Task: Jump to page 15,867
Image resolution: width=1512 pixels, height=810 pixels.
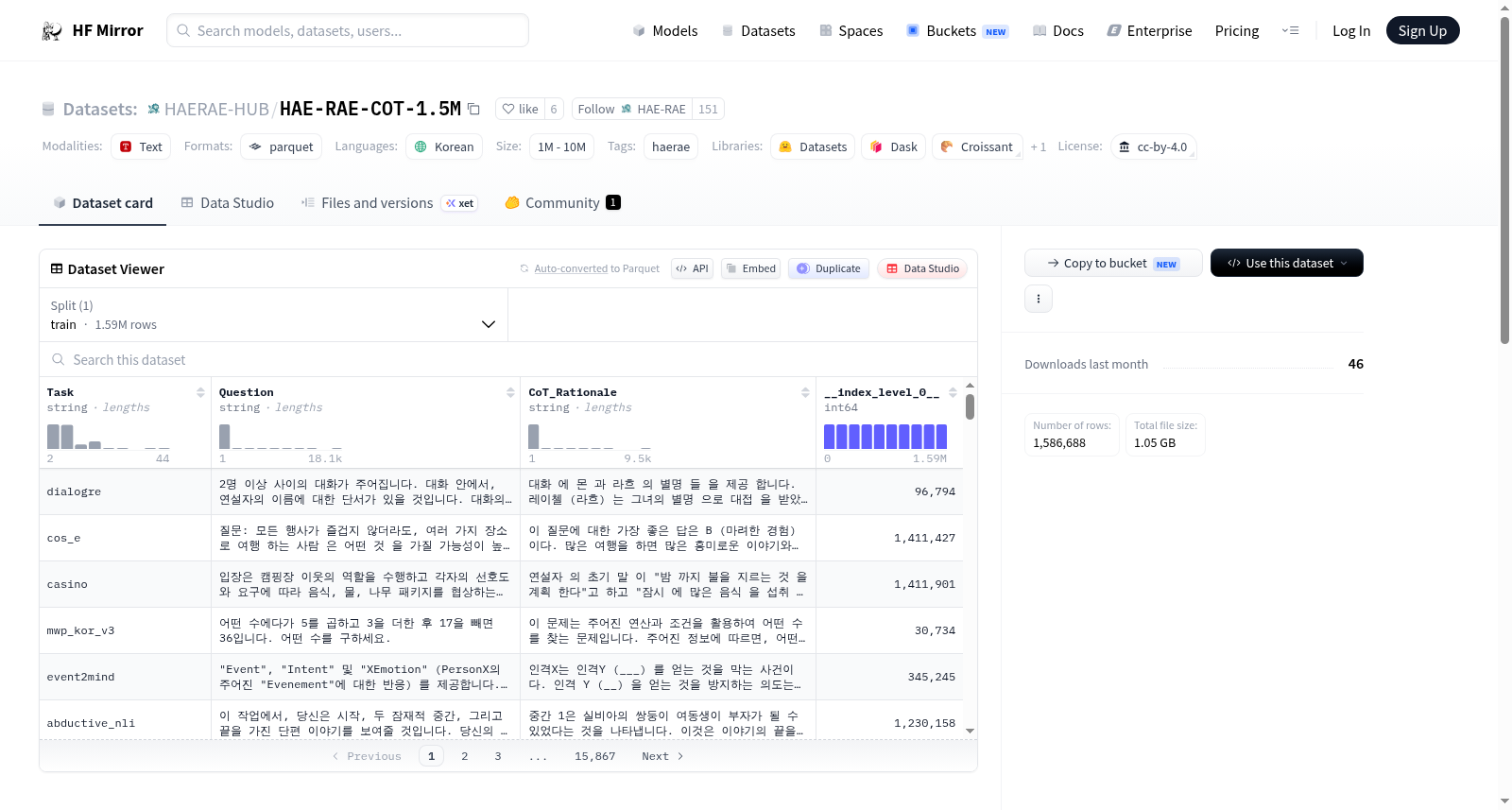Action: (595, 756)
